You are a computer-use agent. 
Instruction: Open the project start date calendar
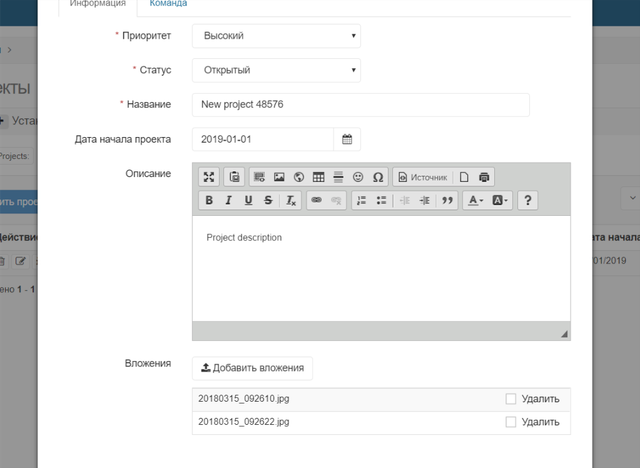[347, 139]
